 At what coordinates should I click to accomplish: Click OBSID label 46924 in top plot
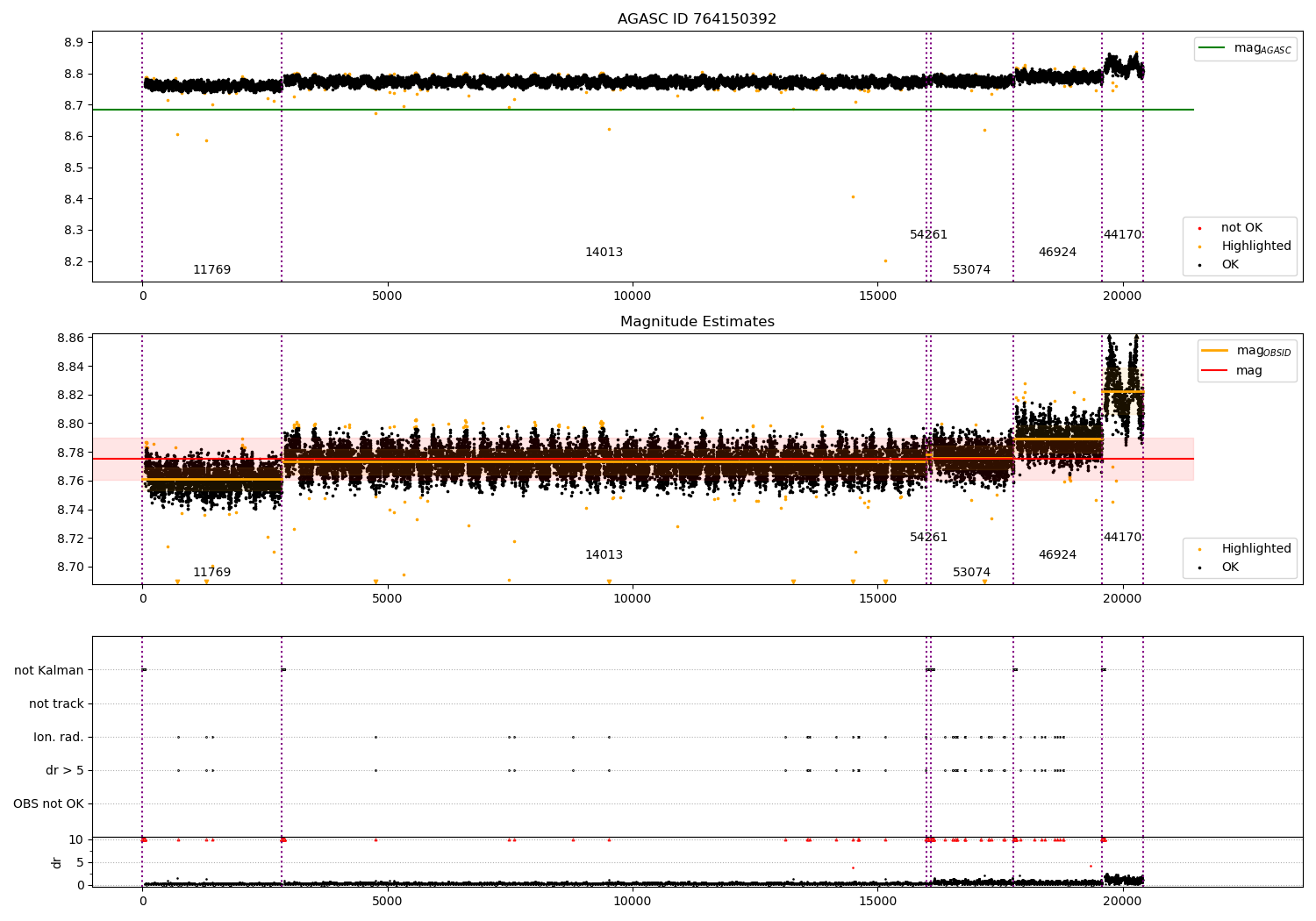[x=1057, y=253]
